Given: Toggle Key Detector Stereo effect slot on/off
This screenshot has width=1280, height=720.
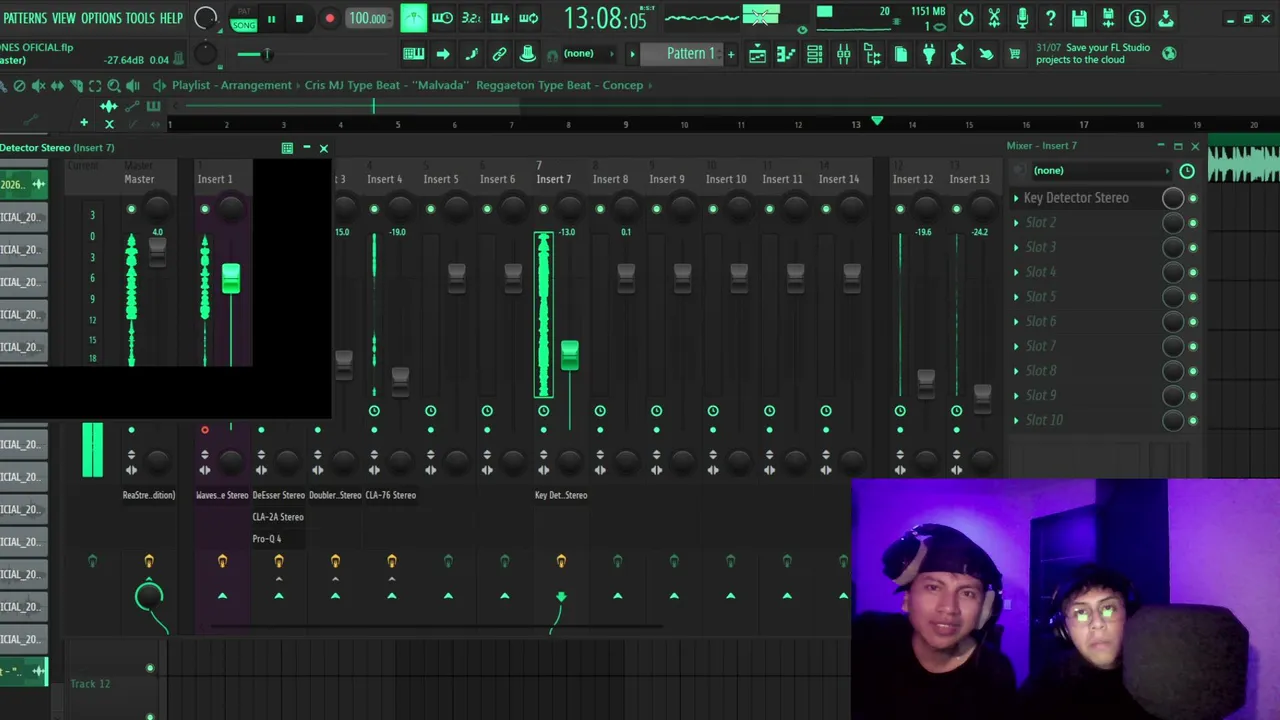Looking at the screenshot, I should [x=1192, y=198].
